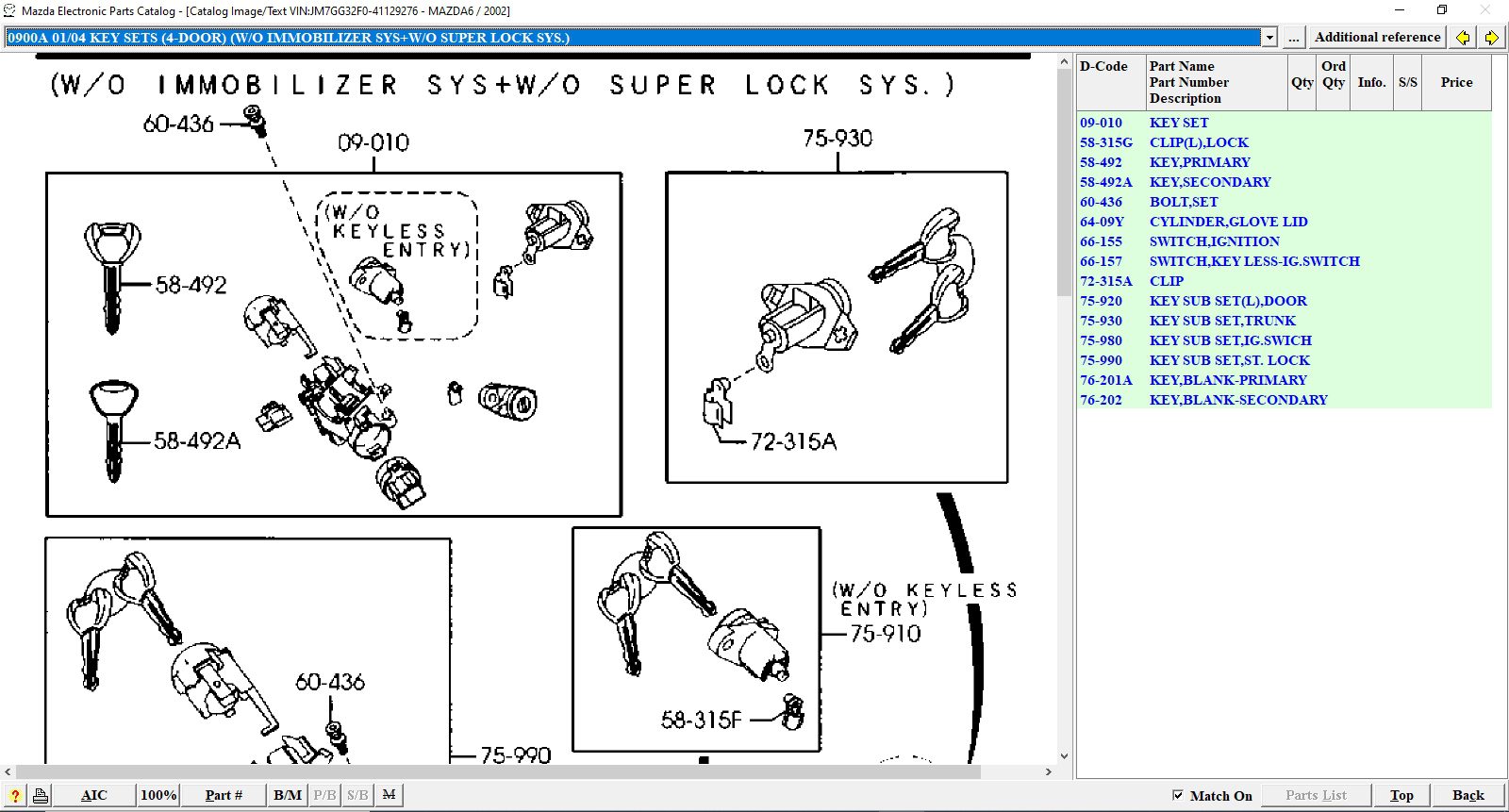Image resolution: width=1509 pixels, height=812 pixels.
Task: Click the diagram vertical scrollbar up arrow
Action: pos(1064,62)
